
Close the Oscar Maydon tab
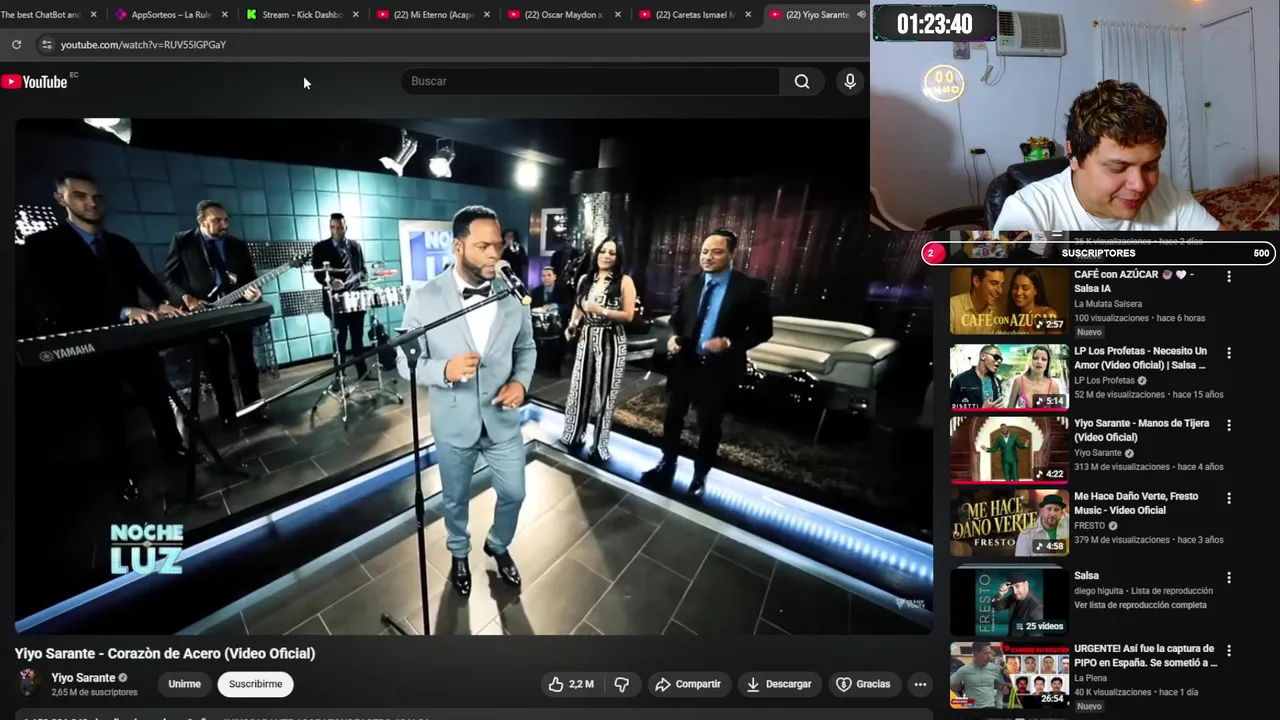[617, 15]
